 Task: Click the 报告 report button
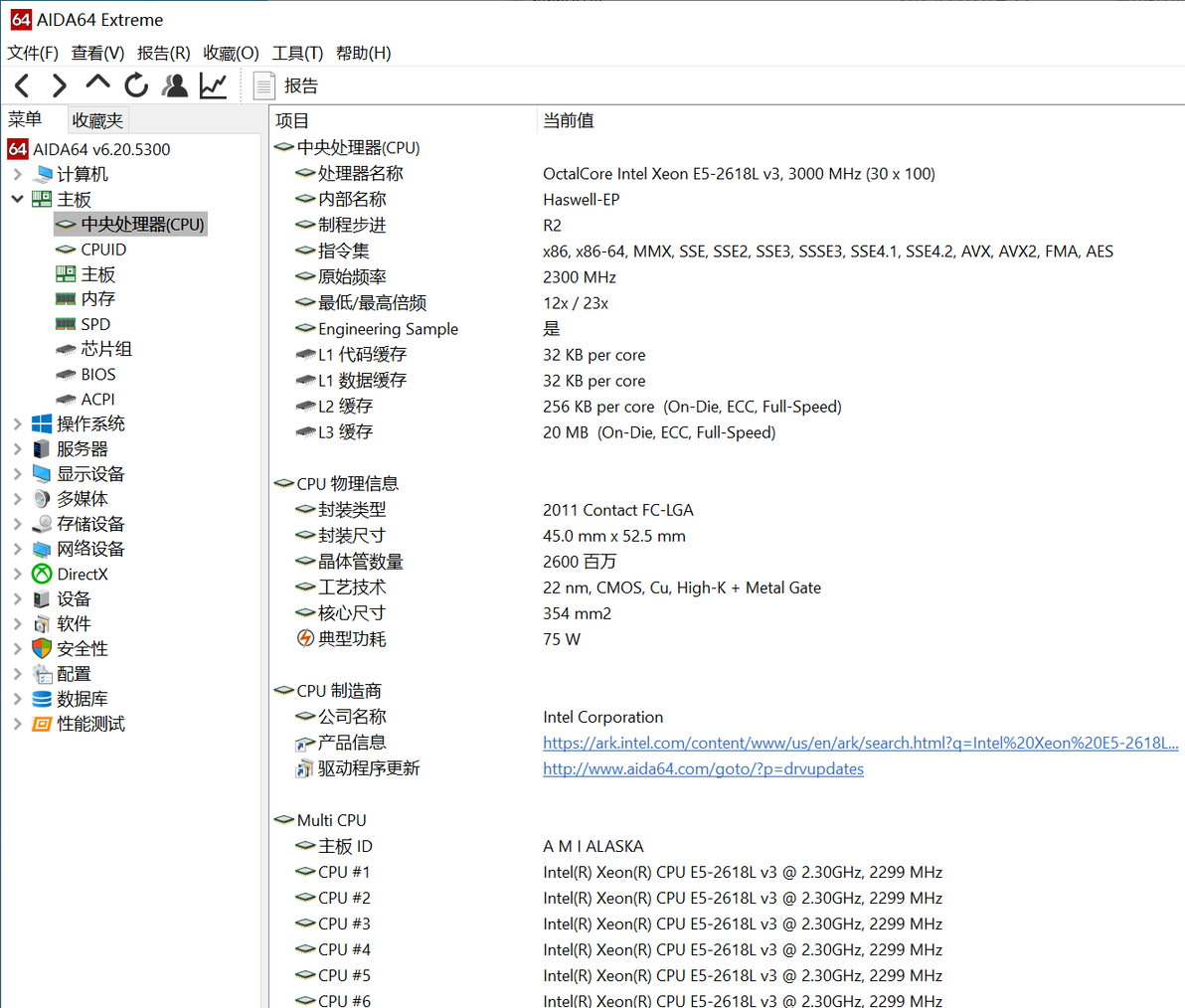tap(285, 86)
